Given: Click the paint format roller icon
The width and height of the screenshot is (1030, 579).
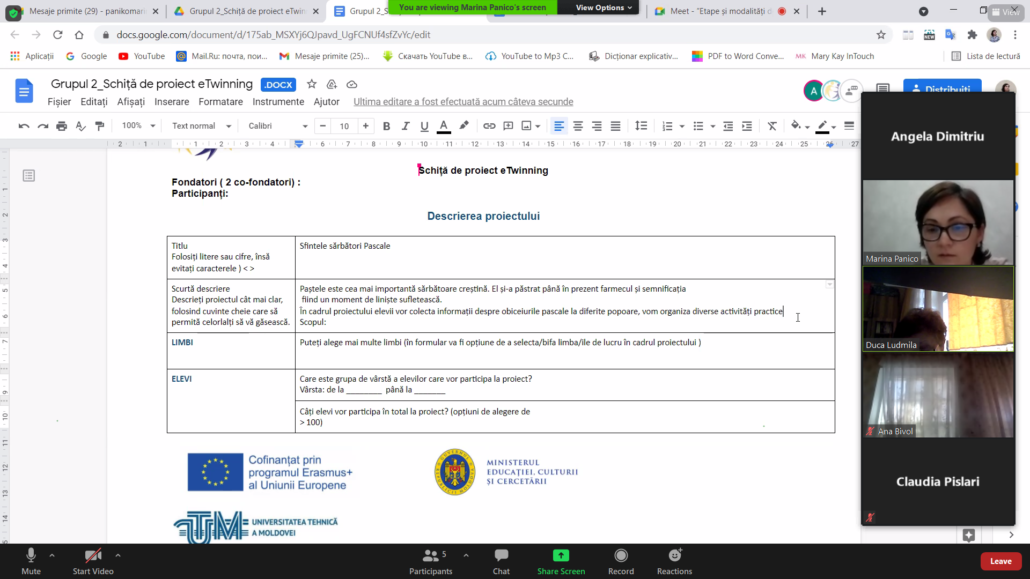Looking at the screenshot, I should coord(99,126).
